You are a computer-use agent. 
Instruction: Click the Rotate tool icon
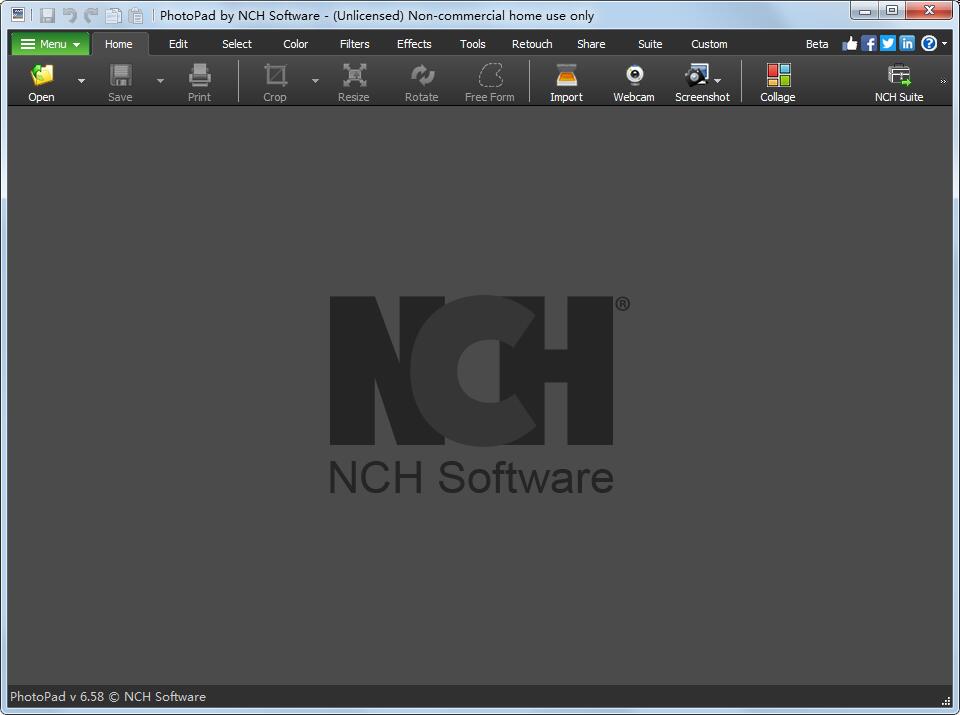pos(422,83)
